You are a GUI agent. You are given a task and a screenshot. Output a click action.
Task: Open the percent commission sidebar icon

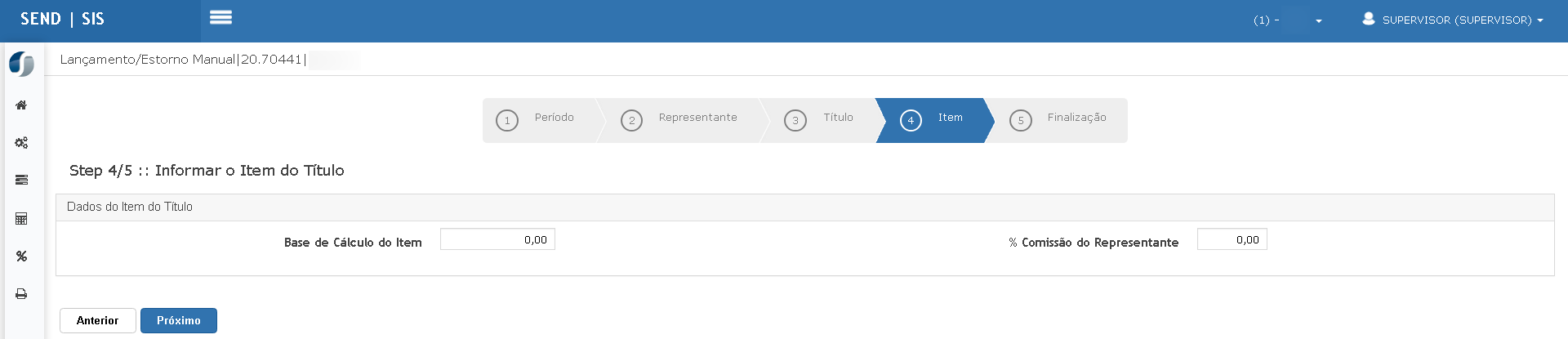pyautogui.click(x=21, y=256)
